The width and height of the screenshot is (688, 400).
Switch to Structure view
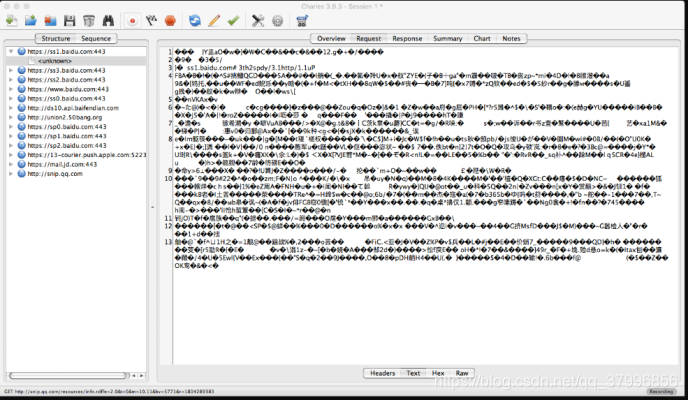point(56,39)
